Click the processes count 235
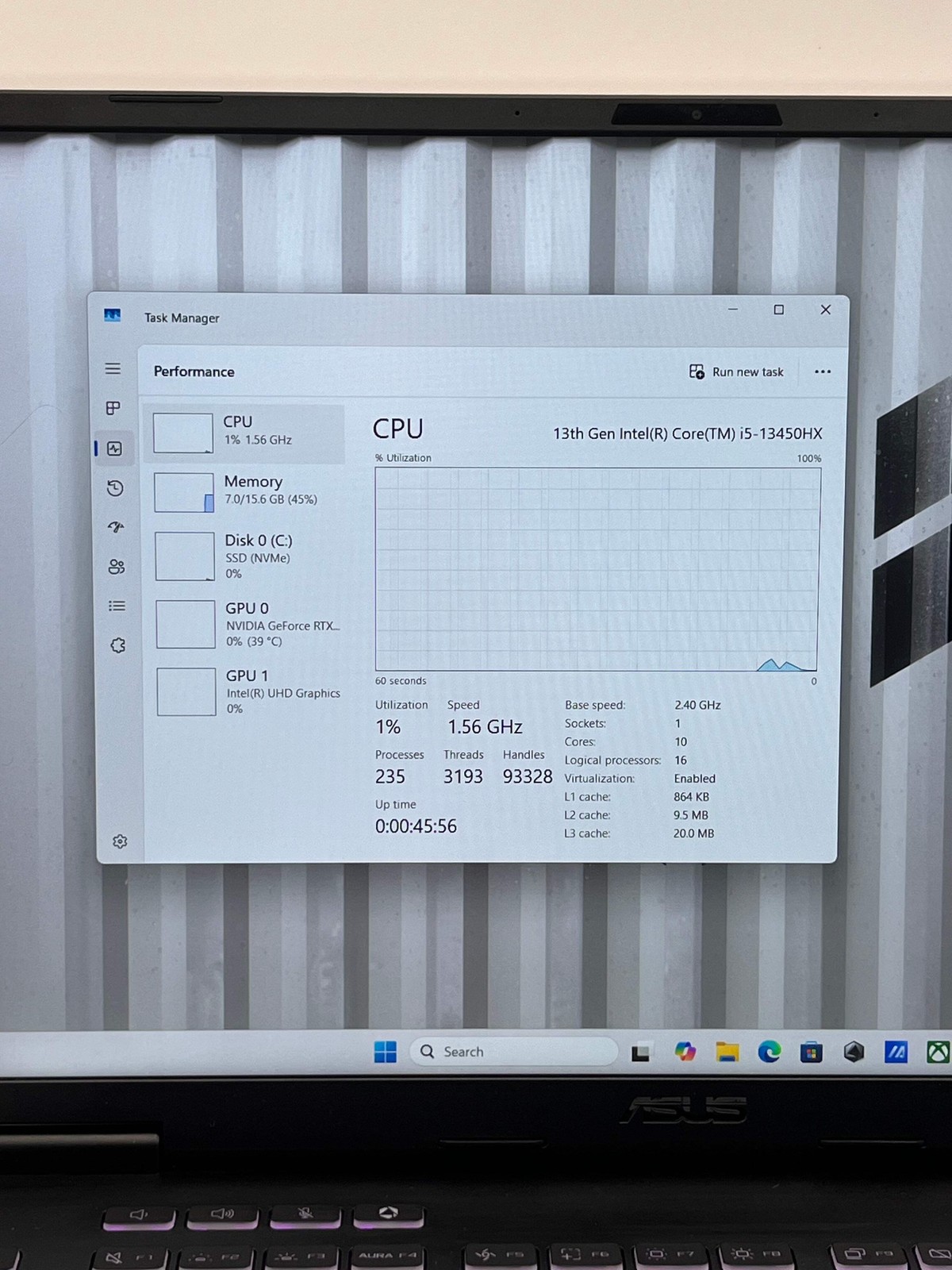952x1270 pixels. pyautogui.click(x=390, y=776)
